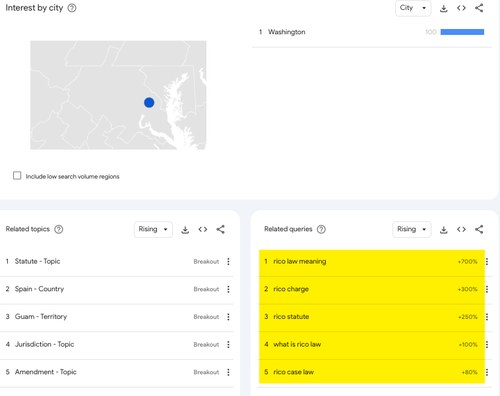The height and width of the screenshot is (396, 500).
Task: Download the Related topics data
Action: pyautogui.click(x=185, y=230)
